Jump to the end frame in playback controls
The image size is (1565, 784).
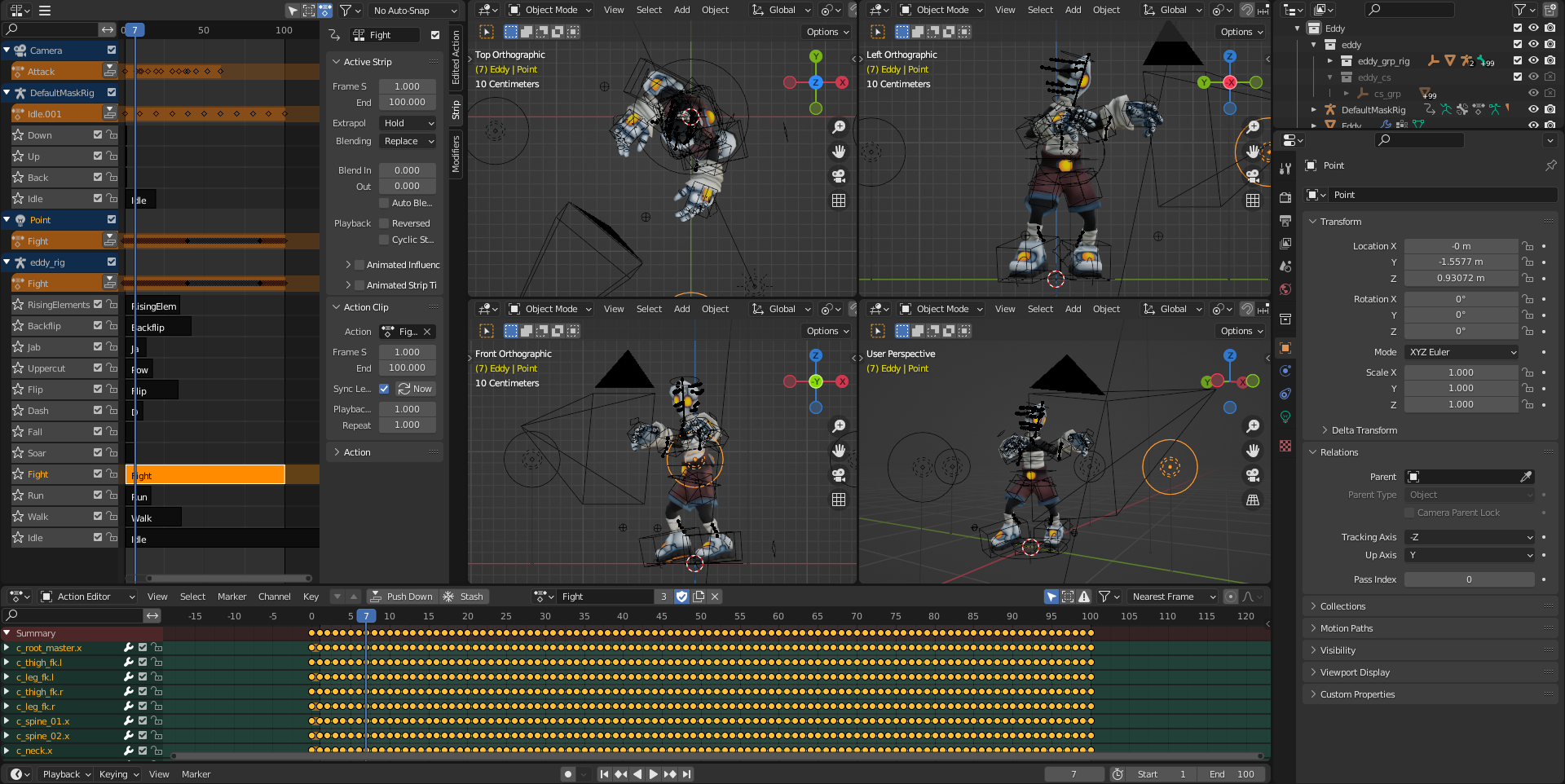[x=687, y=774]
